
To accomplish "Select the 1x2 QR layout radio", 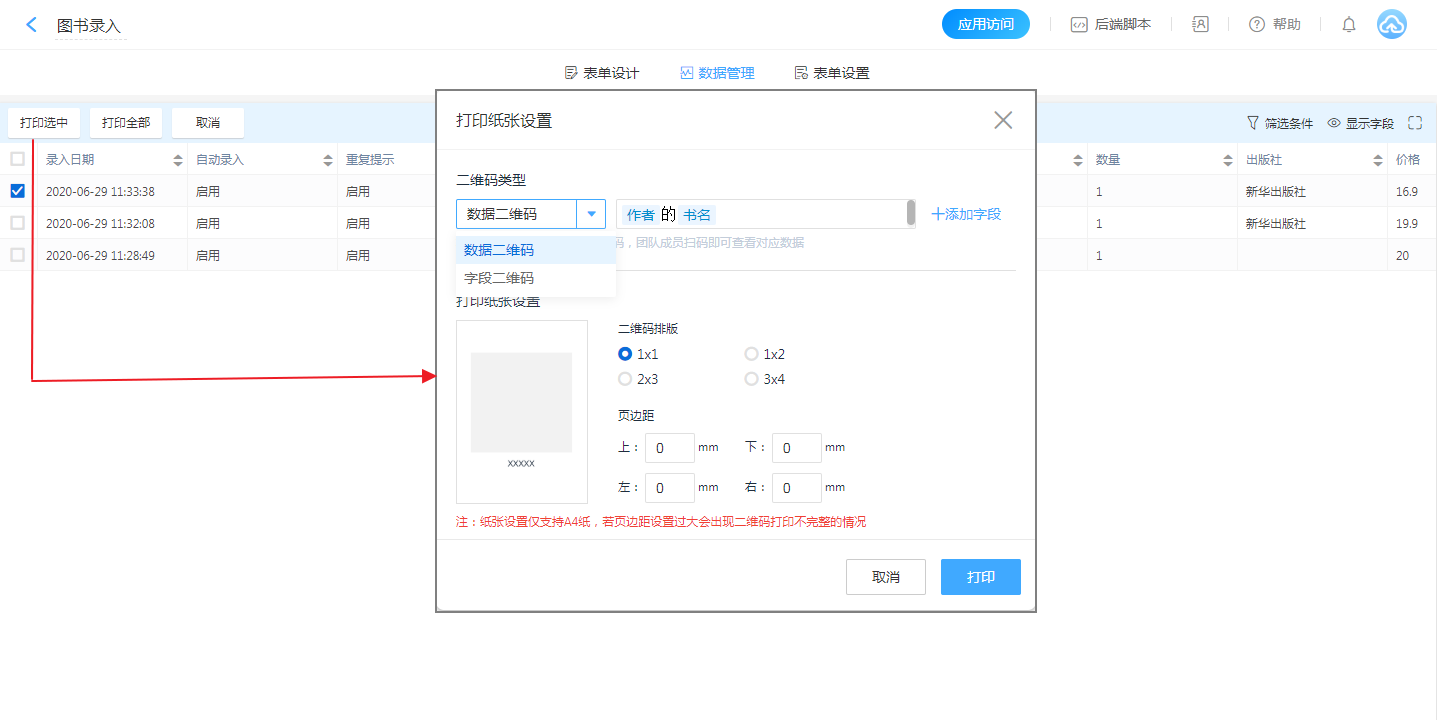I will click(751, 354).
